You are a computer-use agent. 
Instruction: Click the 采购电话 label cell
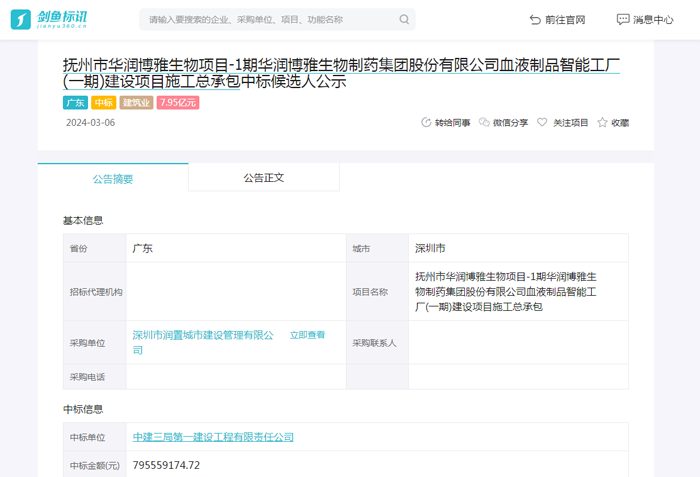95,377
